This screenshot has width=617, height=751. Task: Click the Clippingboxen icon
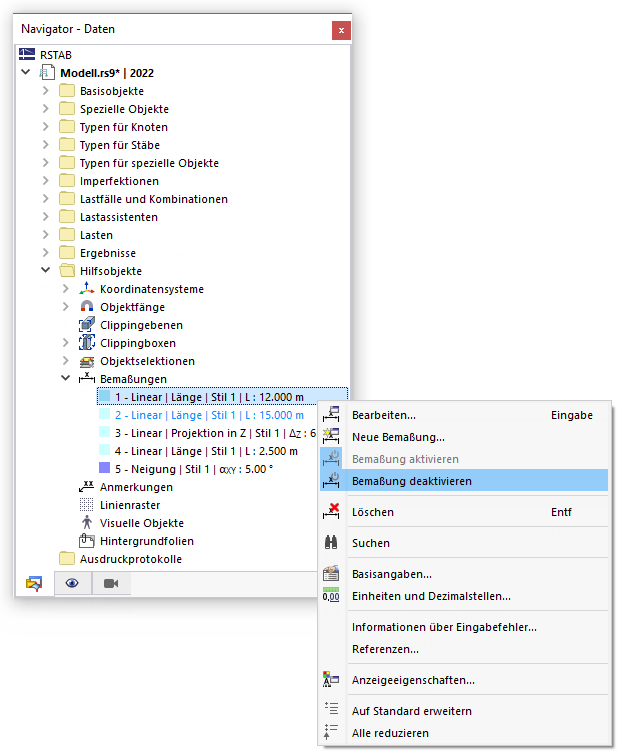pos(87,342)
